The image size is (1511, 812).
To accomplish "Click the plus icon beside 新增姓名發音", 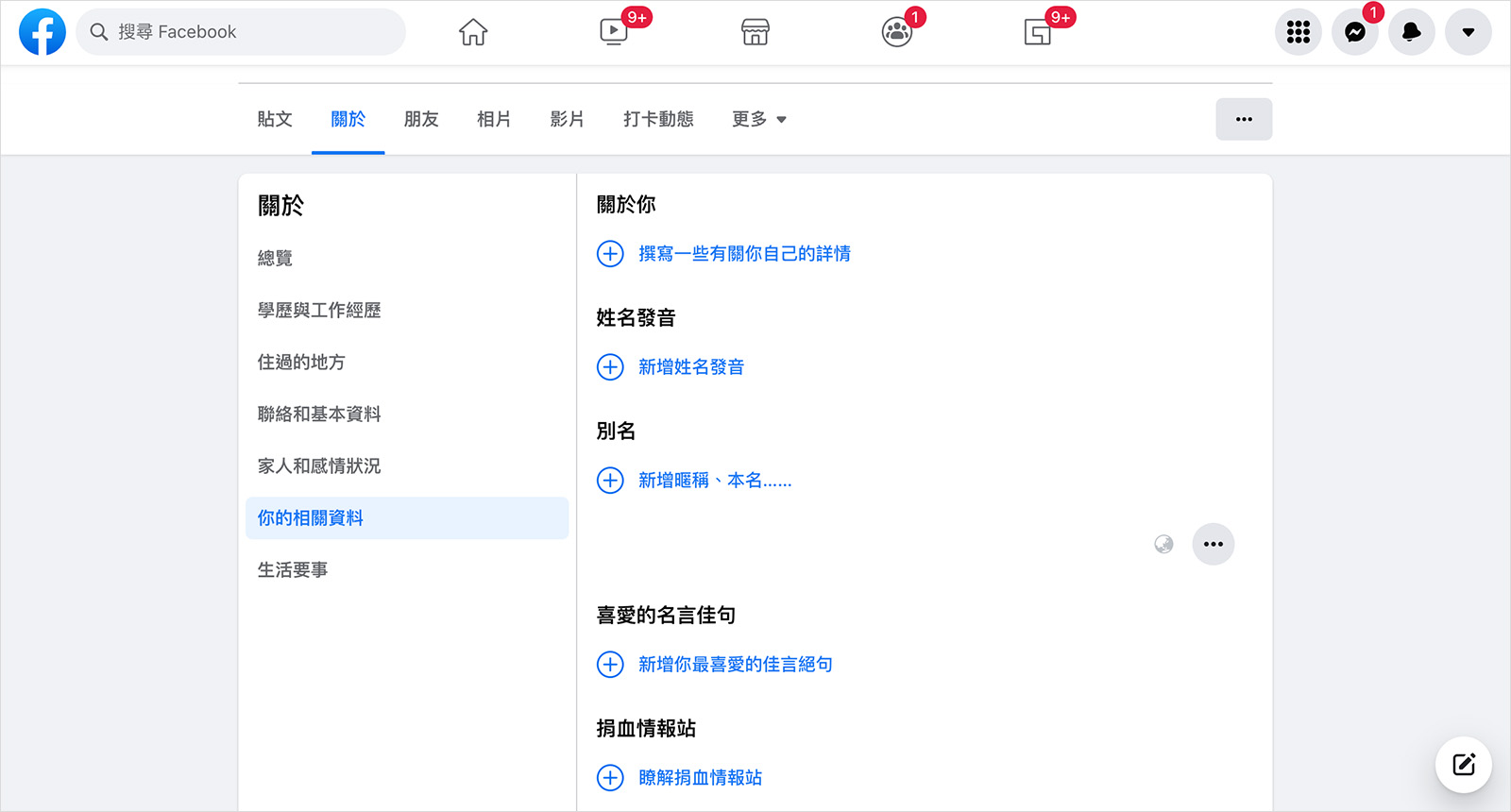I will pos(610,366).
